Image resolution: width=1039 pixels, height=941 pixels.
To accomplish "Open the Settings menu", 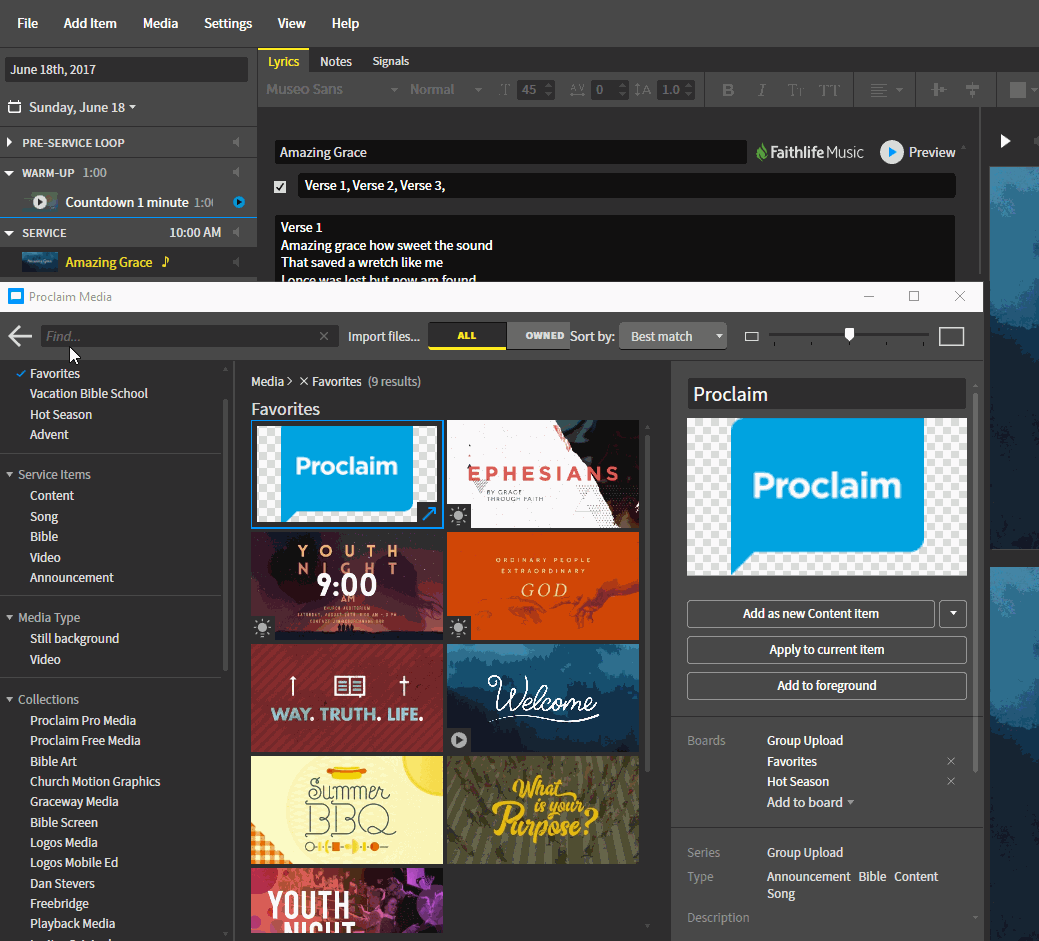I will (x=228, y=23).
